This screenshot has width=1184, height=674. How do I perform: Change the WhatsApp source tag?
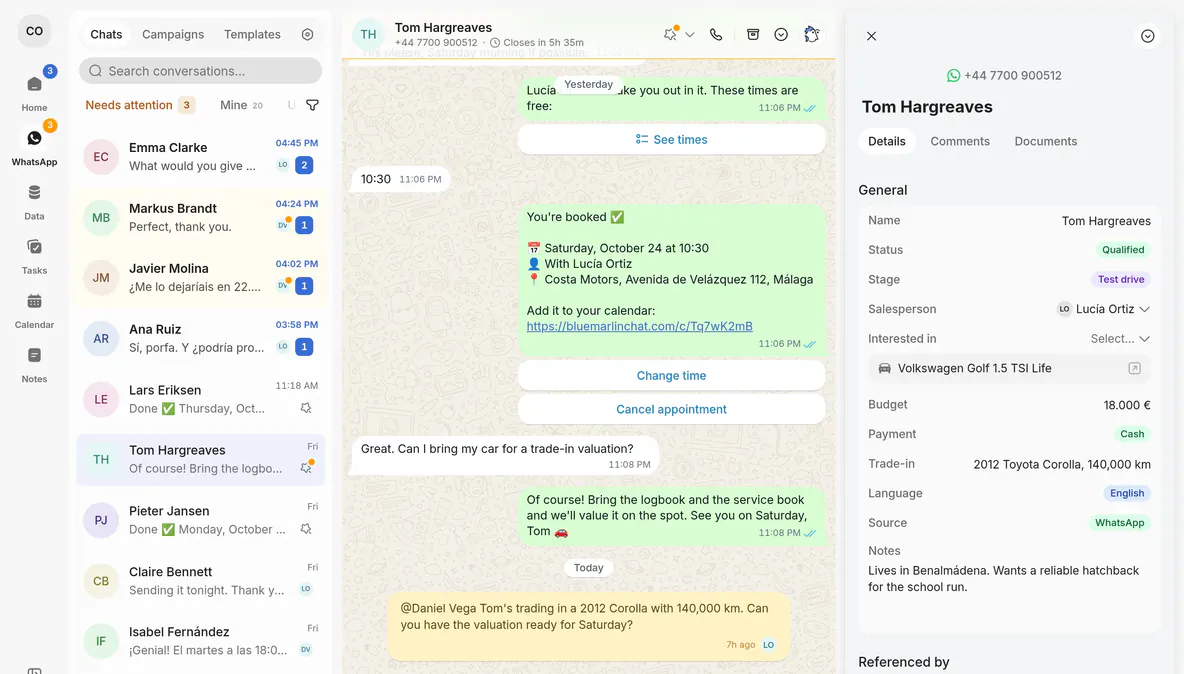[1119, 522]
